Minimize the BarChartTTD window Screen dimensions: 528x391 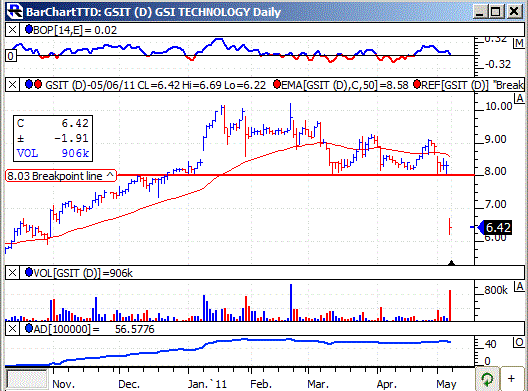pyautogui.click(x=480, y=12)
